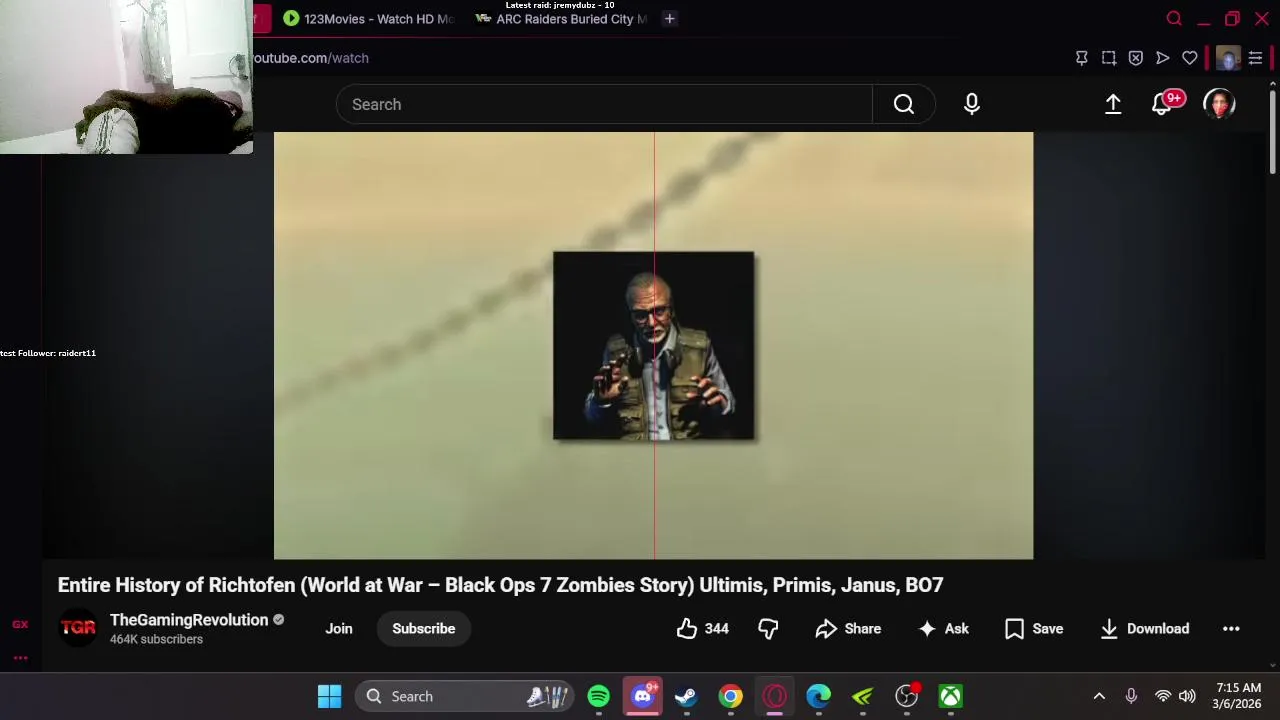Click the video player to pause
The width and height of the screenshot is (1280, 720).
653,345
